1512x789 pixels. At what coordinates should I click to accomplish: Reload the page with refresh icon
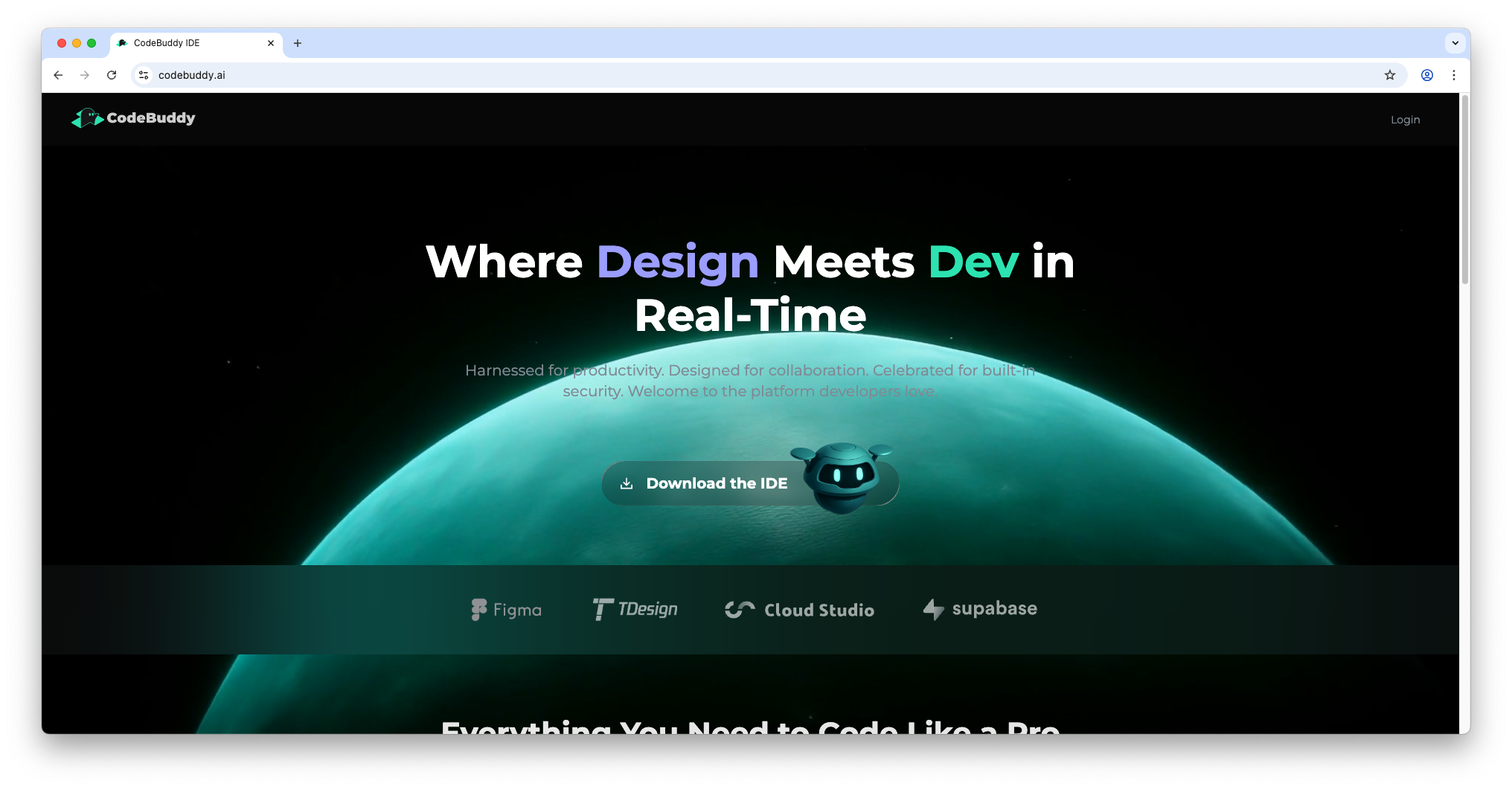(112, 75)
